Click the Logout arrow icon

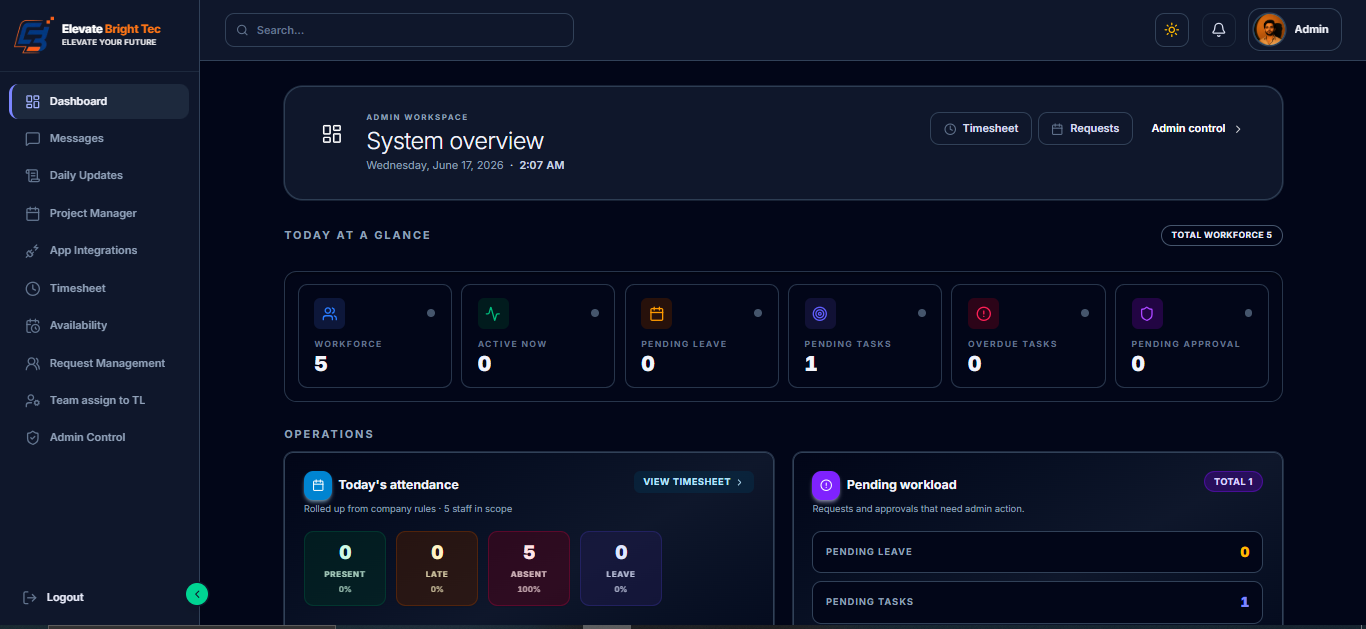[x=30, y=598]
